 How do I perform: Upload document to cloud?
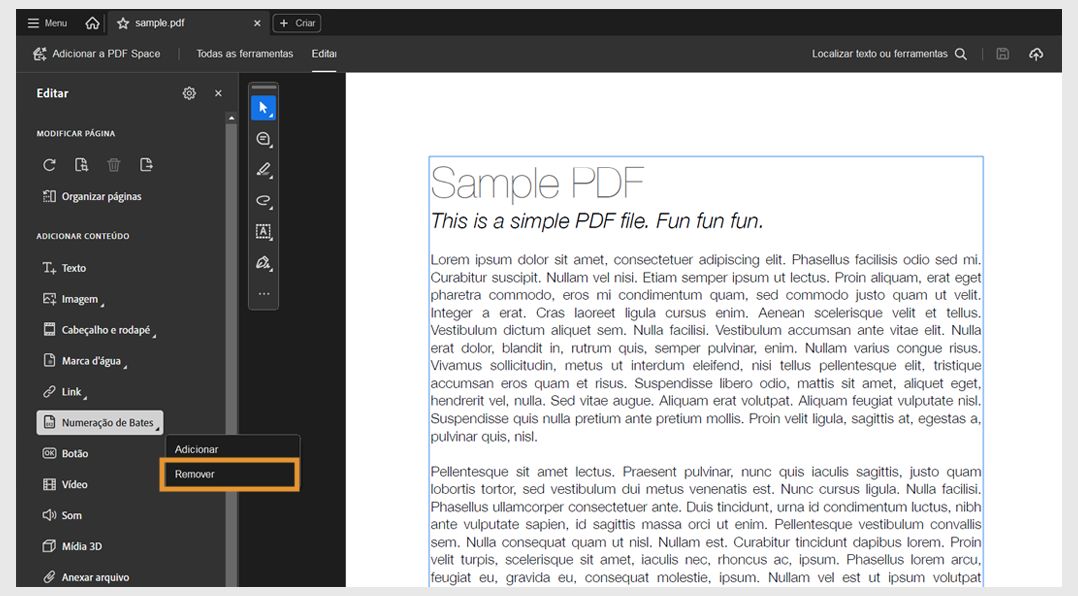pos(1037,54)
